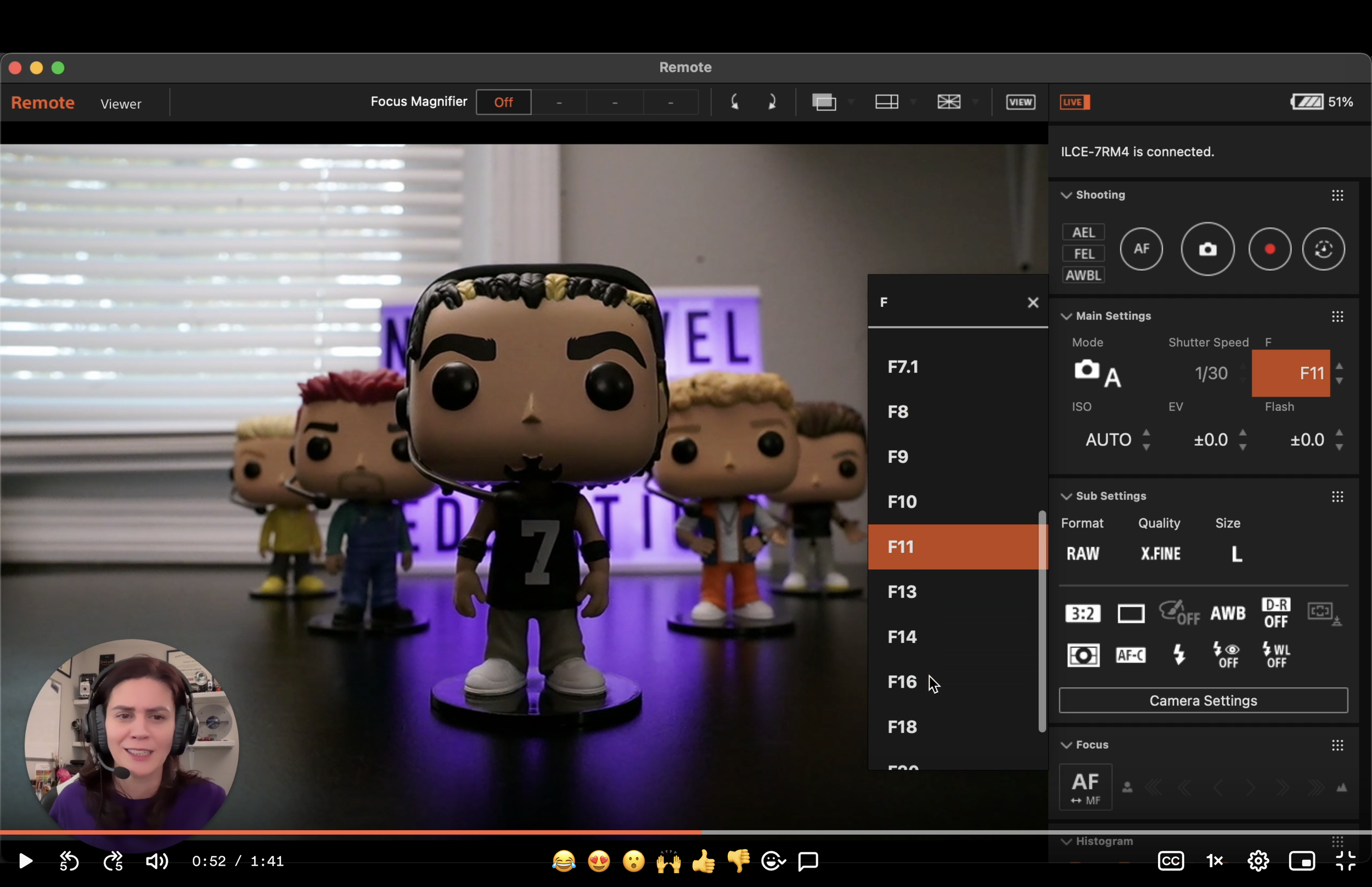Collapse the Shooting section
Image resolution: width=1372 pixels, height=887 pixels.
coord(1066,195)
